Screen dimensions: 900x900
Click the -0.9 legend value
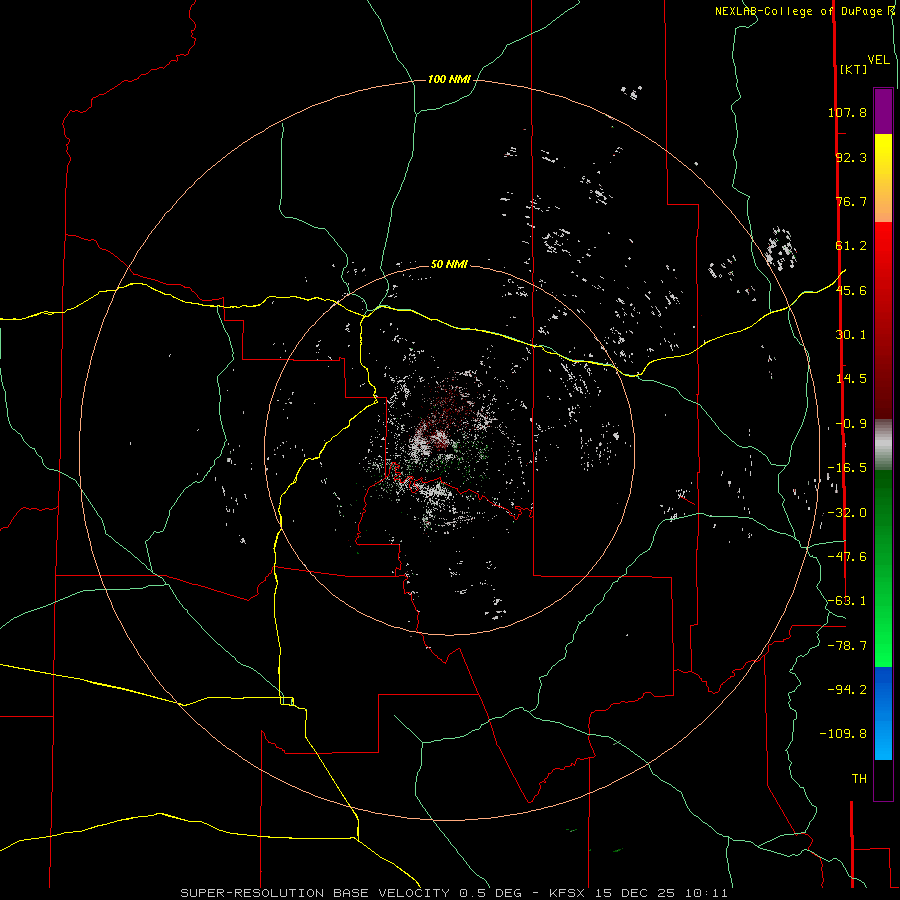point(851,424)
